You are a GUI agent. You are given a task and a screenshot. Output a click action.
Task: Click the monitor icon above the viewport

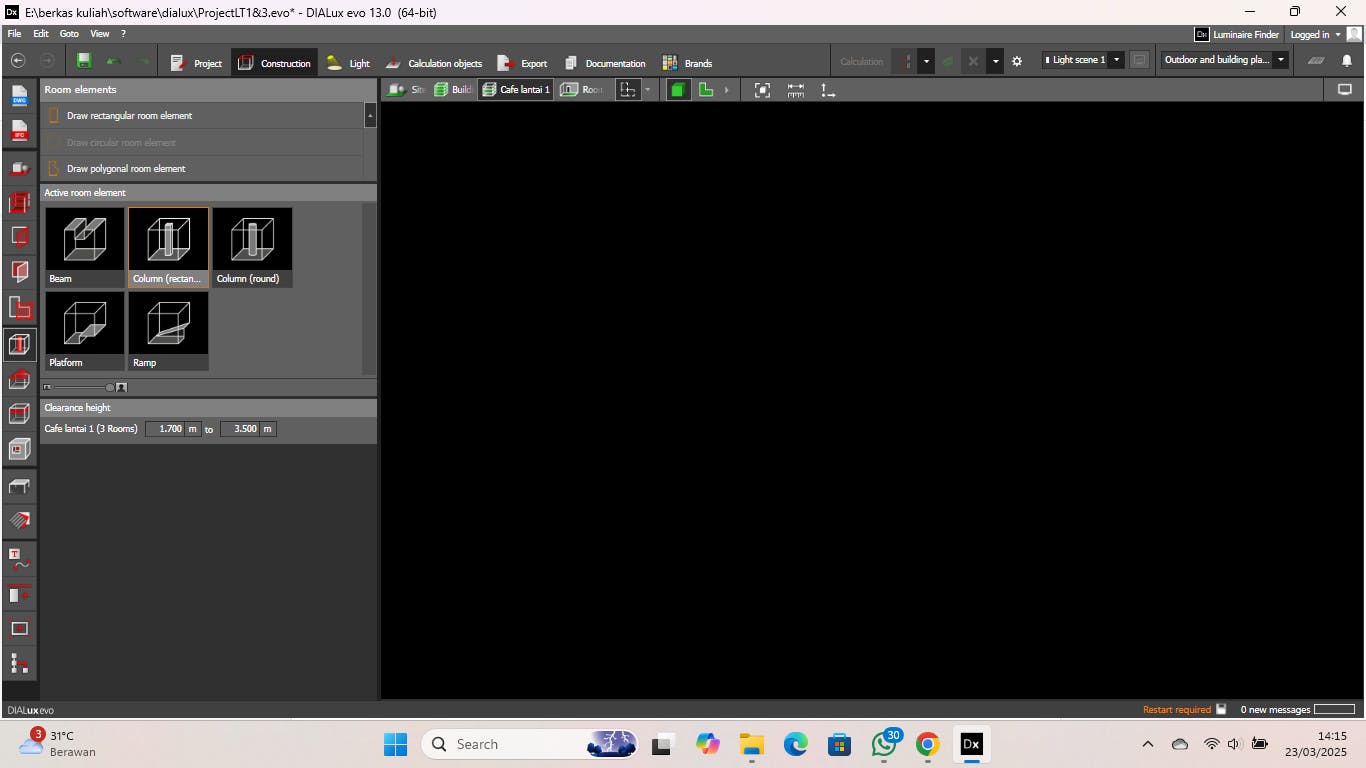click(1345, 90)
